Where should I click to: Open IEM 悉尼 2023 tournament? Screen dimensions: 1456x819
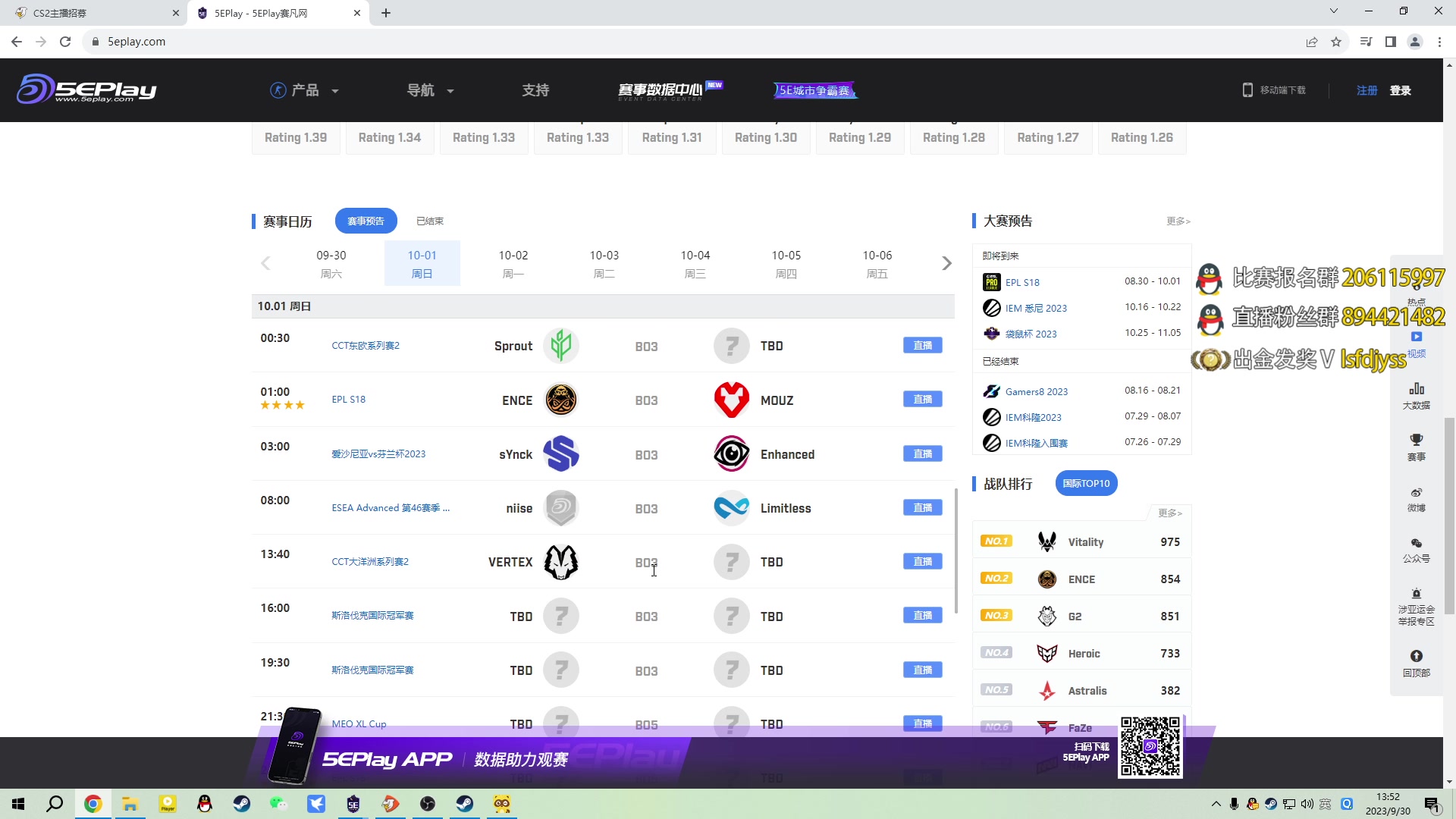[x=1036, y=308]
